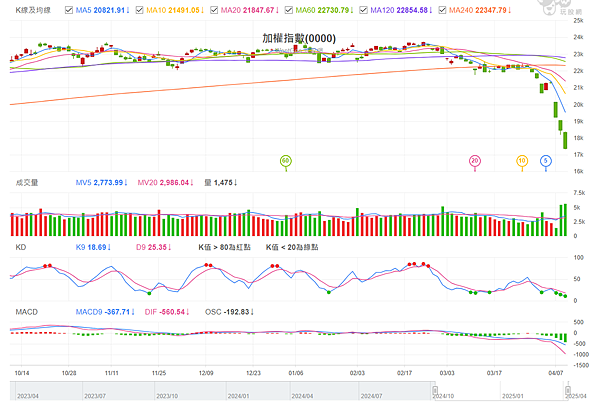Click the MACD indicator panel label
This screenshot has height=408, width=600.
pyautogui.click(x=27, y=312)
